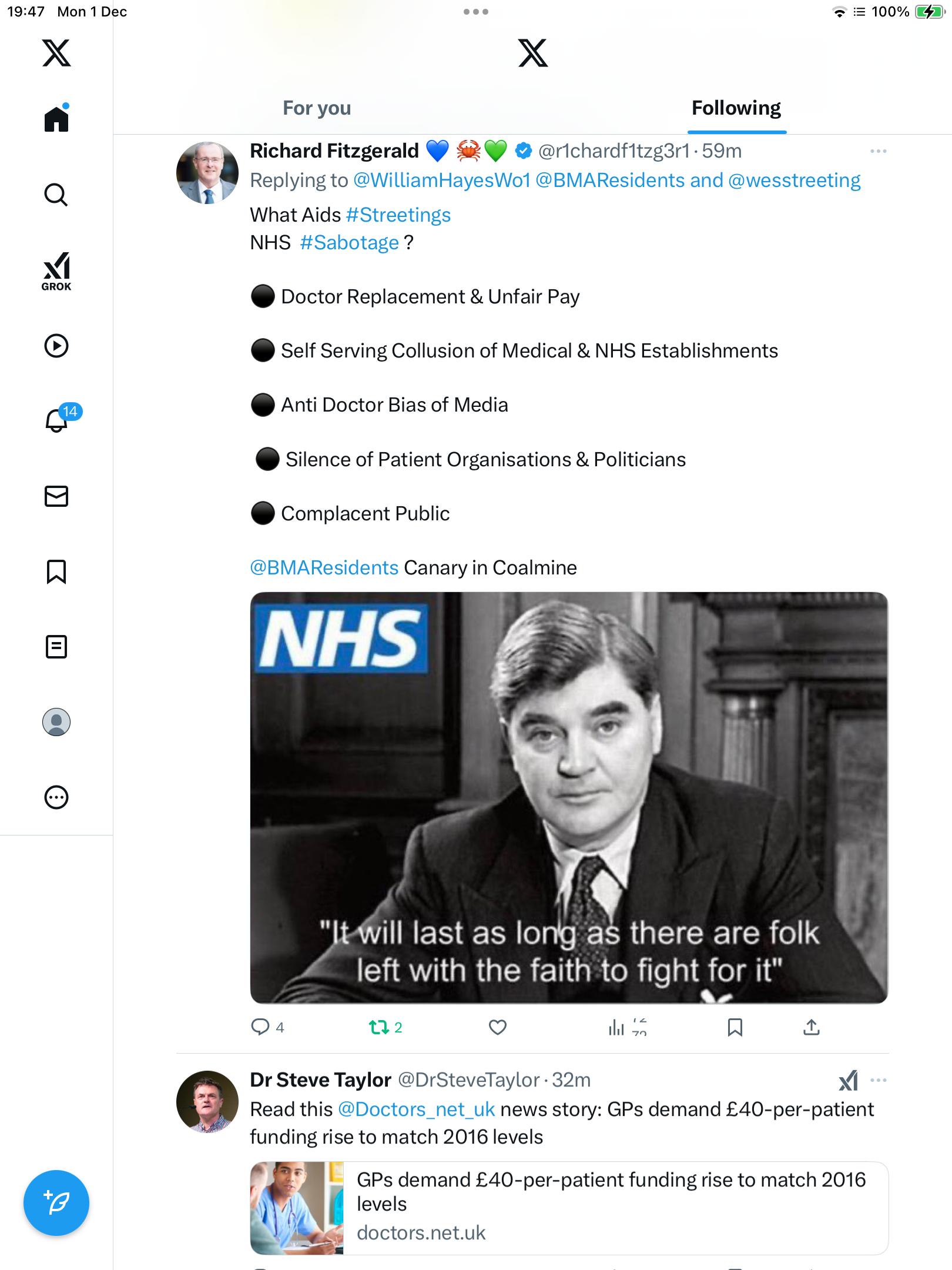Open the @Doctors_net_uk mention link

click(417, 1109)
